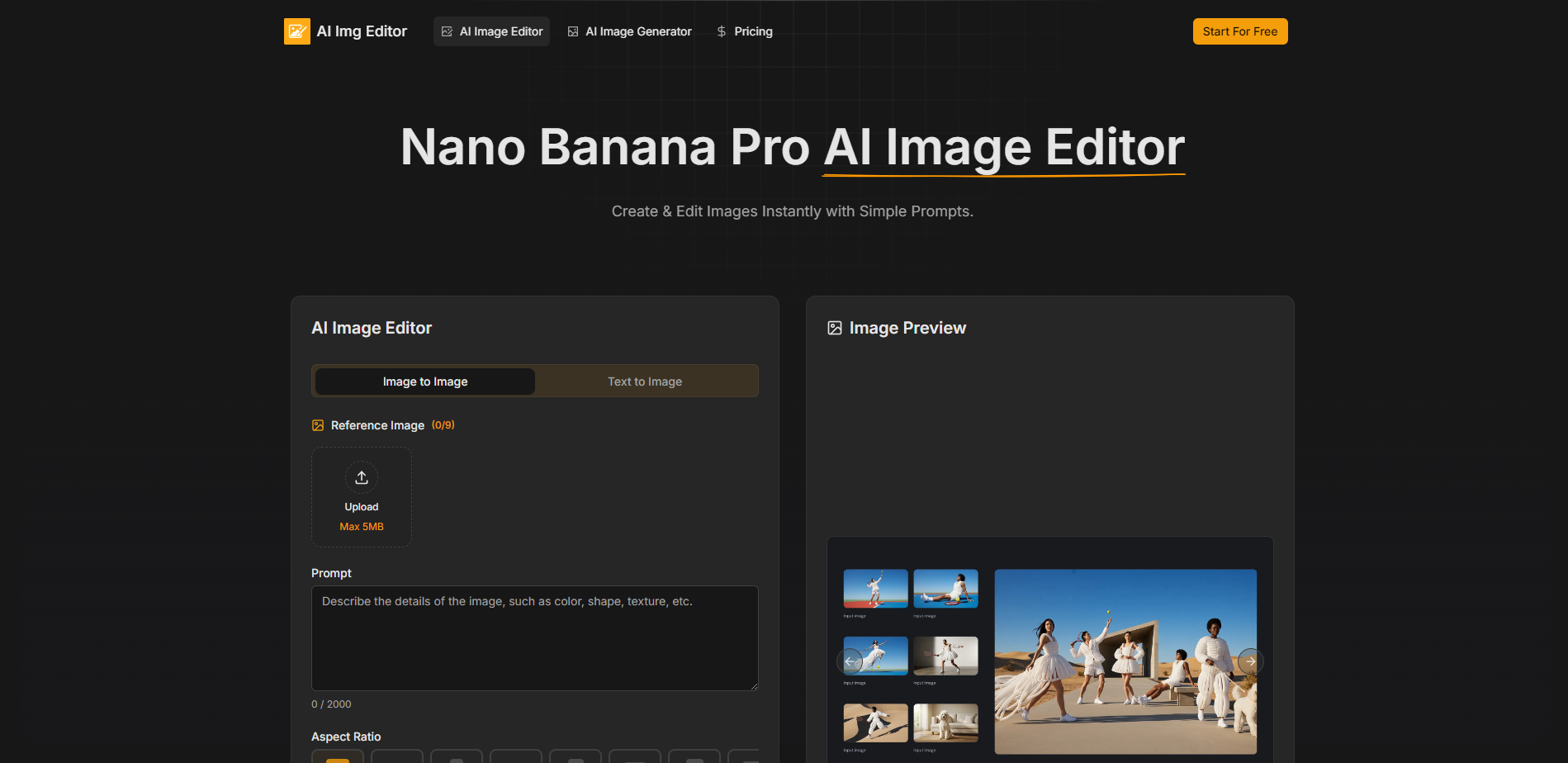The width and height of the screenshot is (1568, 763).
Task: Focus the Prompt description text area
Action: [535, 638]
